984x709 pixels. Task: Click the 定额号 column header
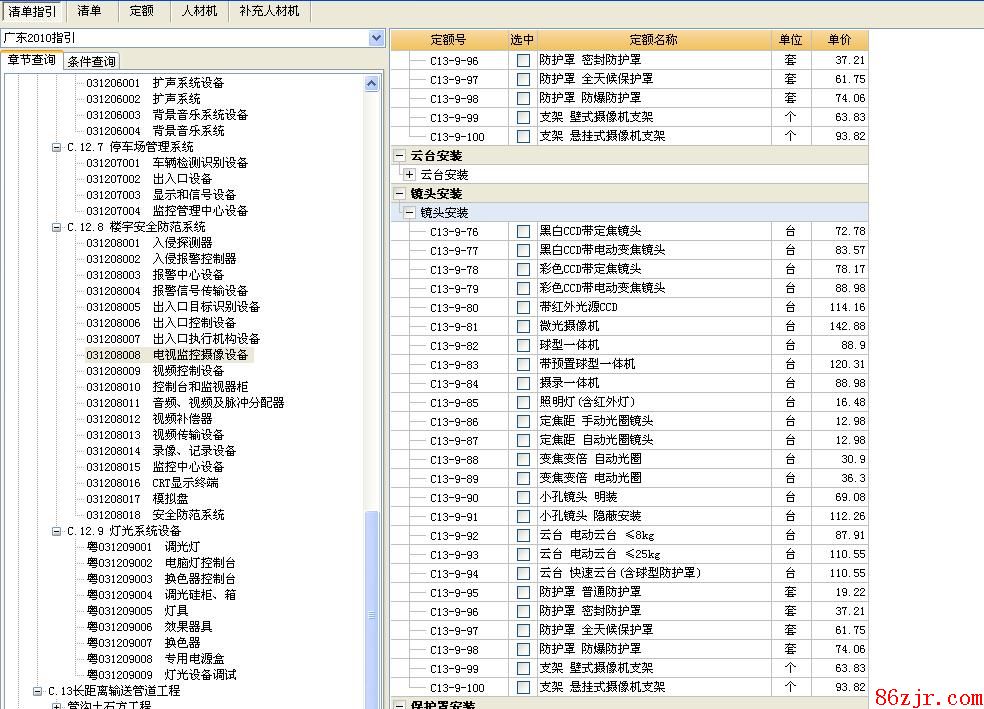coord(448,40)
